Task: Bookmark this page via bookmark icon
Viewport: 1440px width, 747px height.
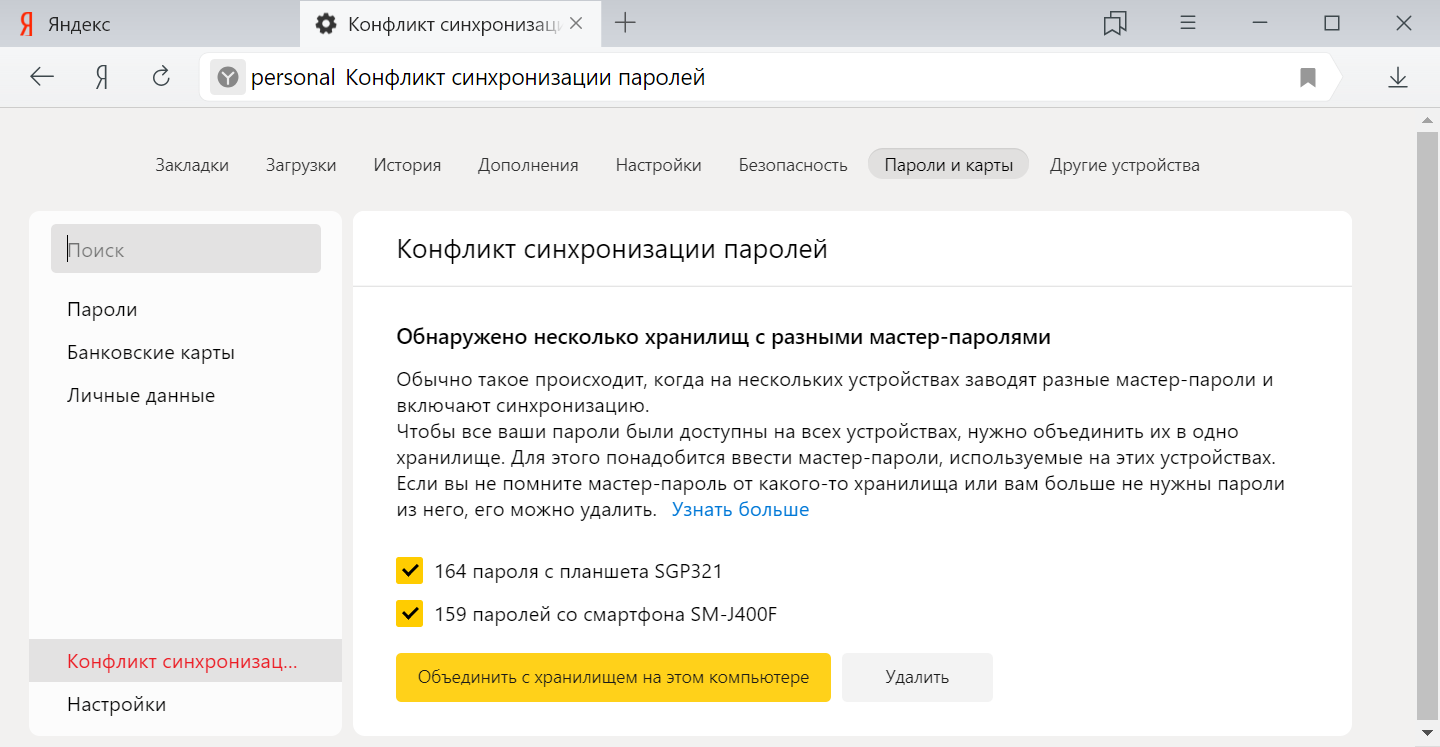Action: (x=1307, y=77)
